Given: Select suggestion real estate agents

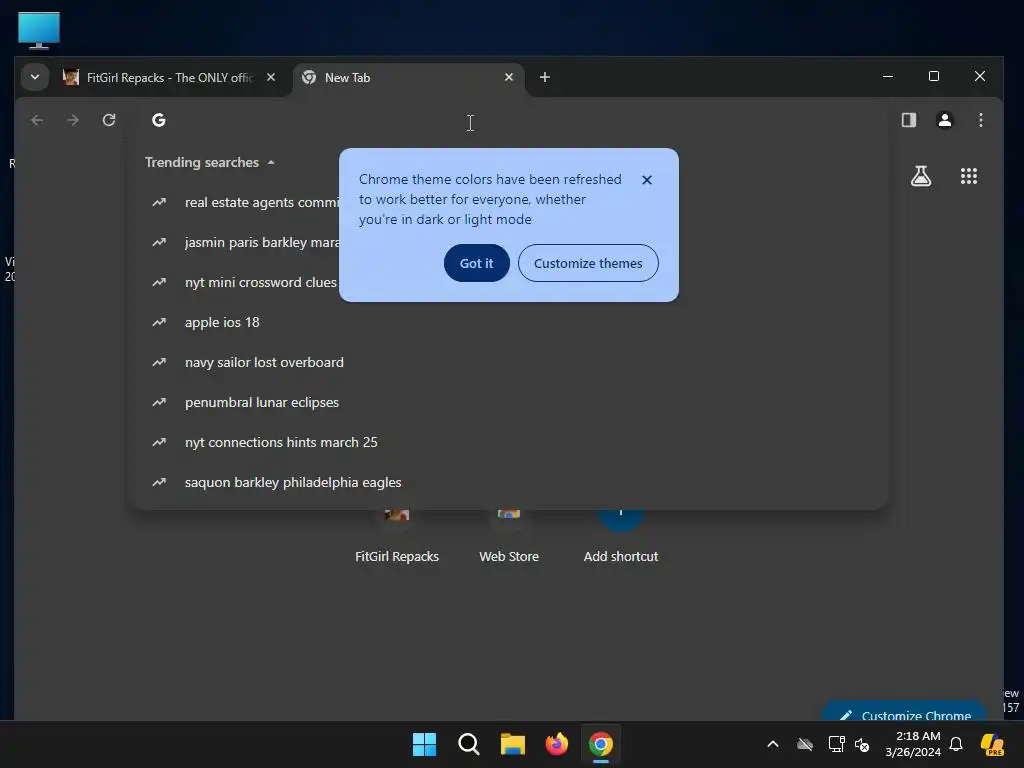Looking at the screenshot, I should tap(509, 202).
